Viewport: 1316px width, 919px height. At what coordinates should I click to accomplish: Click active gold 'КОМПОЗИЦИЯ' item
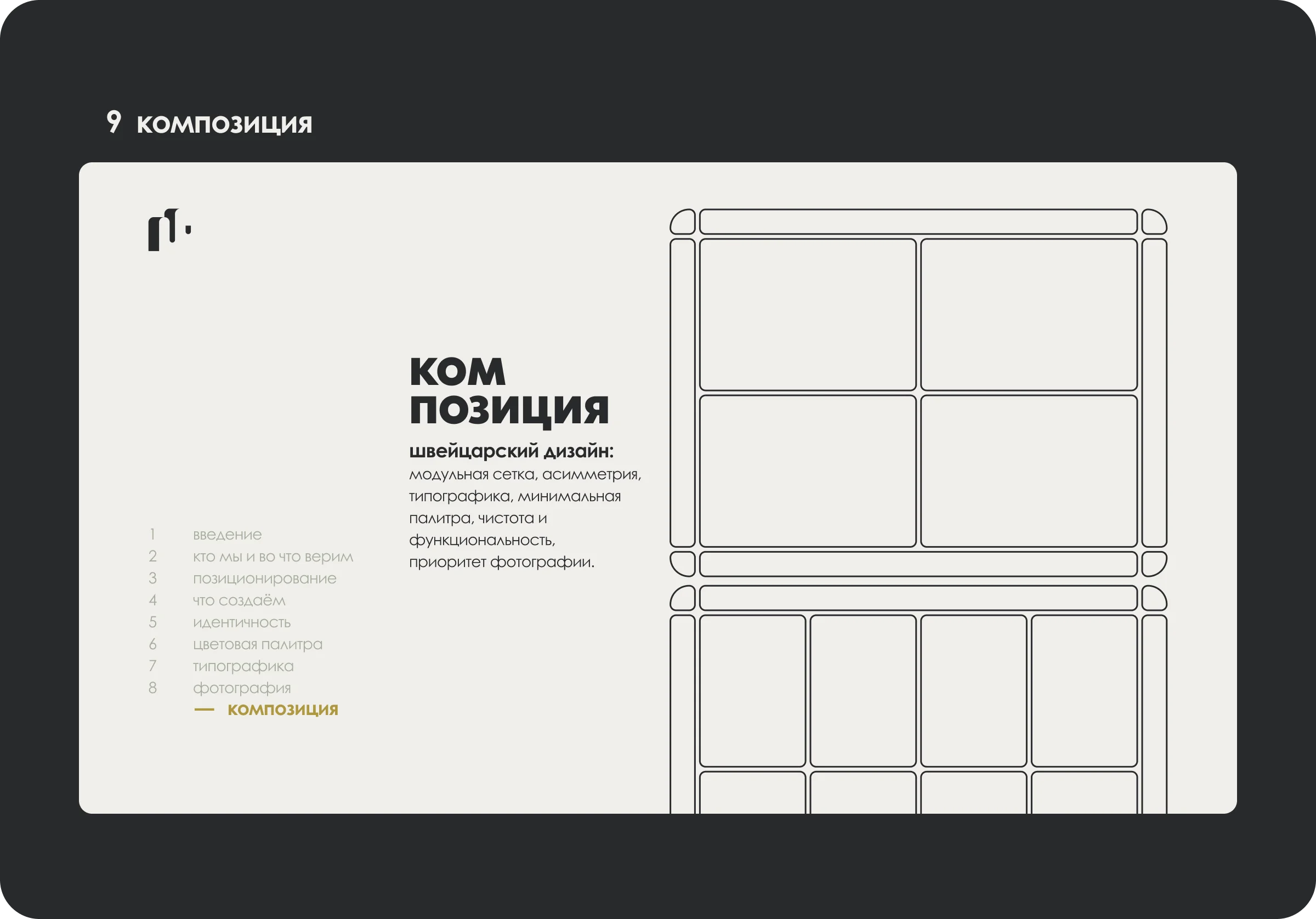[282, 710]
